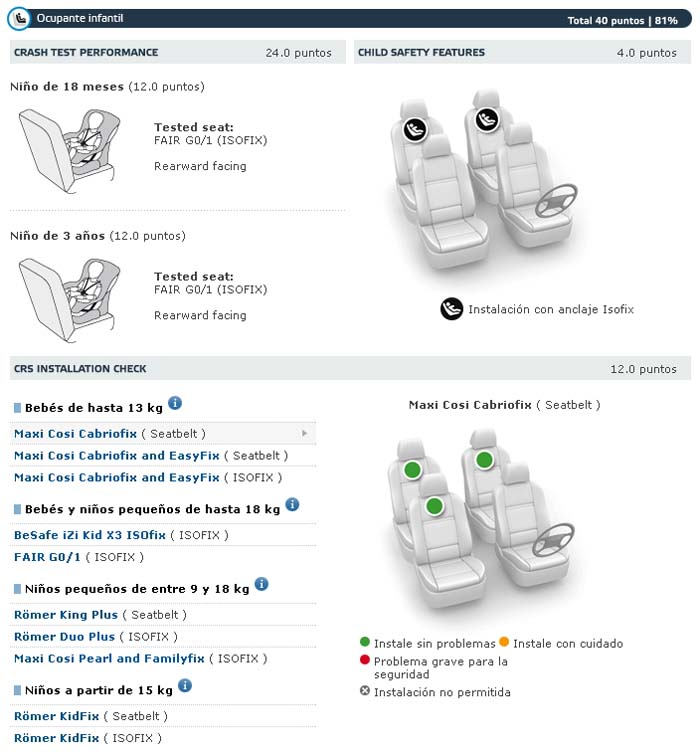Click info icon beside Bebés de hasta 13 kg
The width and height of the screenshot is (700, 755).
coord(175,403)
